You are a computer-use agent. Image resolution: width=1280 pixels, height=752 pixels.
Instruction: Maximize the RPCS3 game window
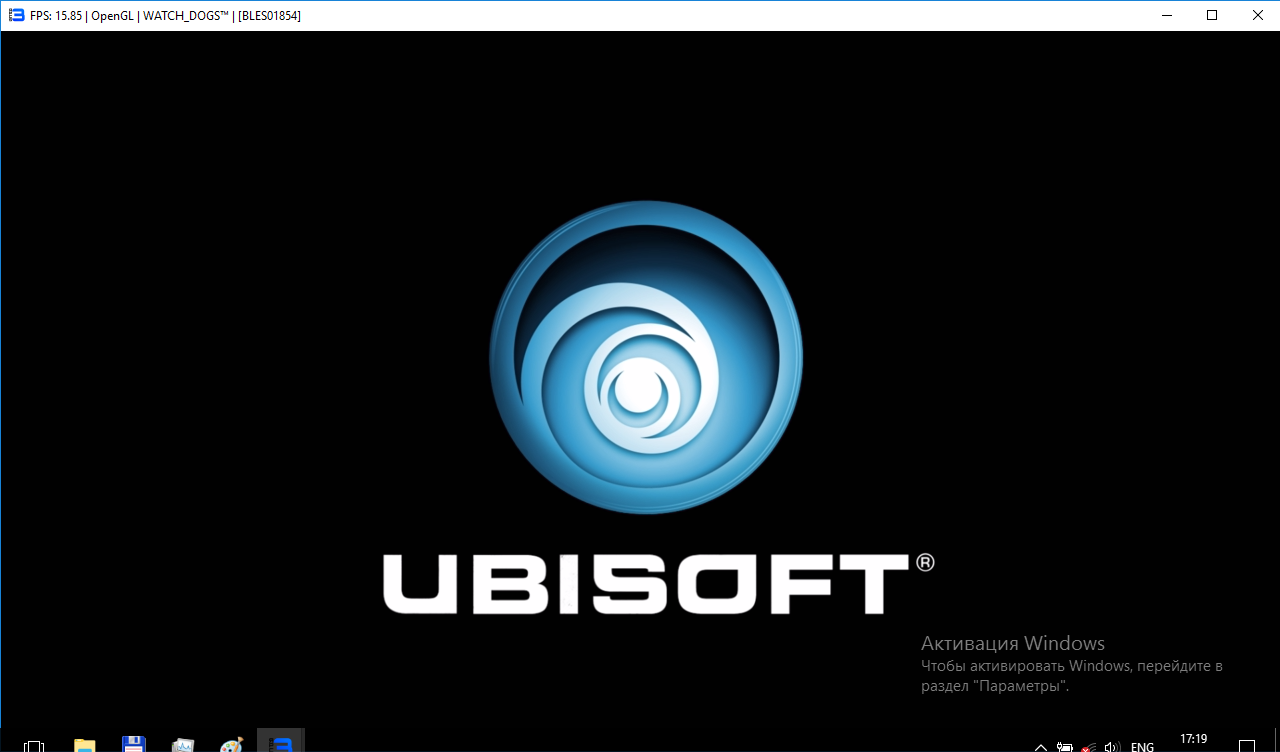coord(1212,15)
